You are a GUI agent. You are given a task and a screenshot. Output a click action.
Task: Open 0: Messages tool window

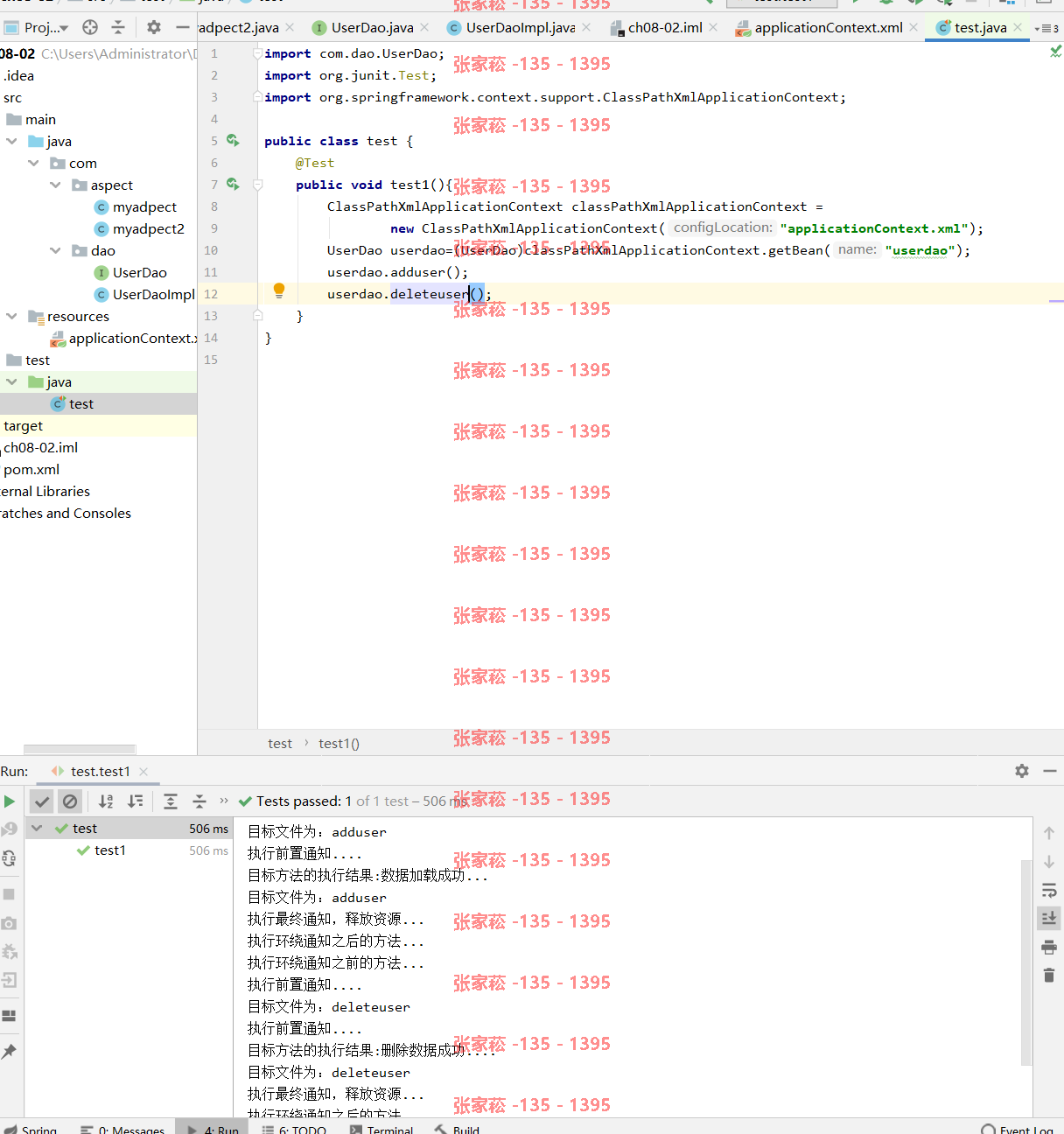pos(122,1129)
